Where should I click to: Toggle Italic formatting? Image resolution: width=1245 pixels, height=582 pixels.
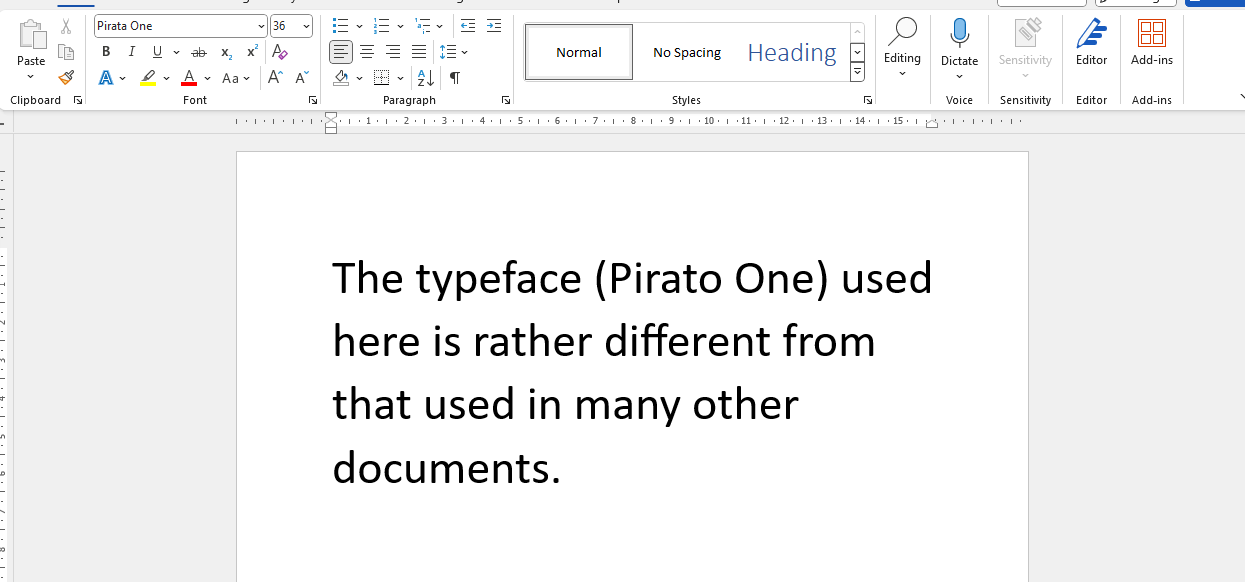[x=131, y=52]
